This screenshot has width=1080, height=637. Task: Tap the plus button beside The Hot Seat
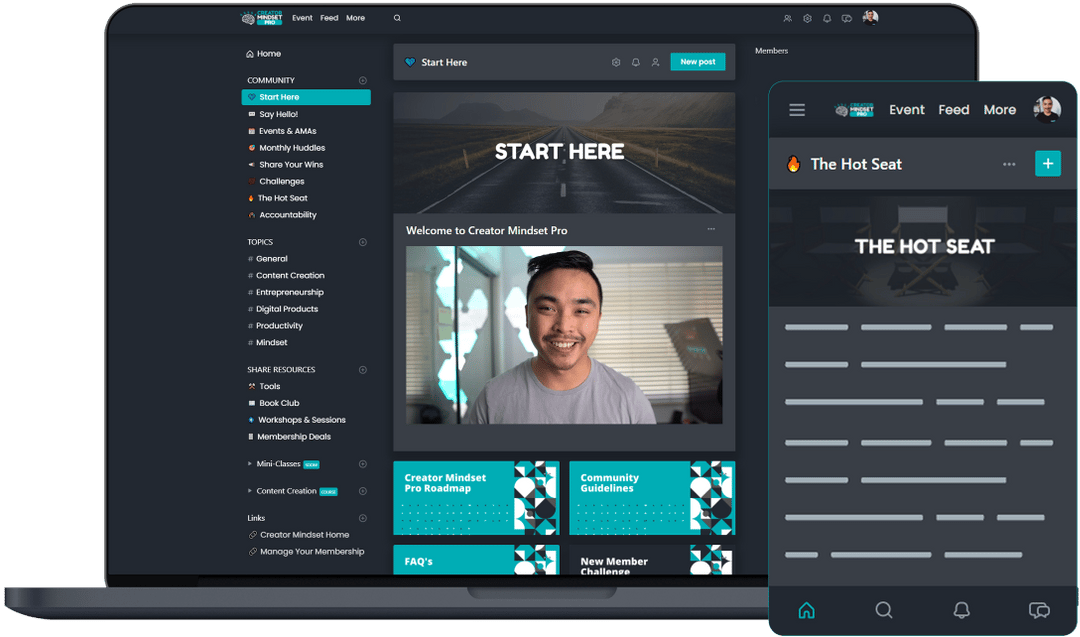pos(1047,164)
